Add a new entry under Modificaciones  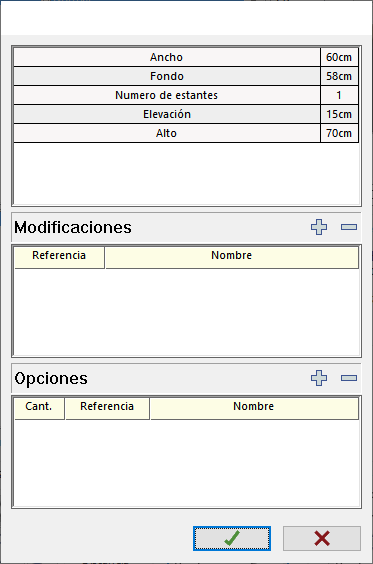point(319,227)
